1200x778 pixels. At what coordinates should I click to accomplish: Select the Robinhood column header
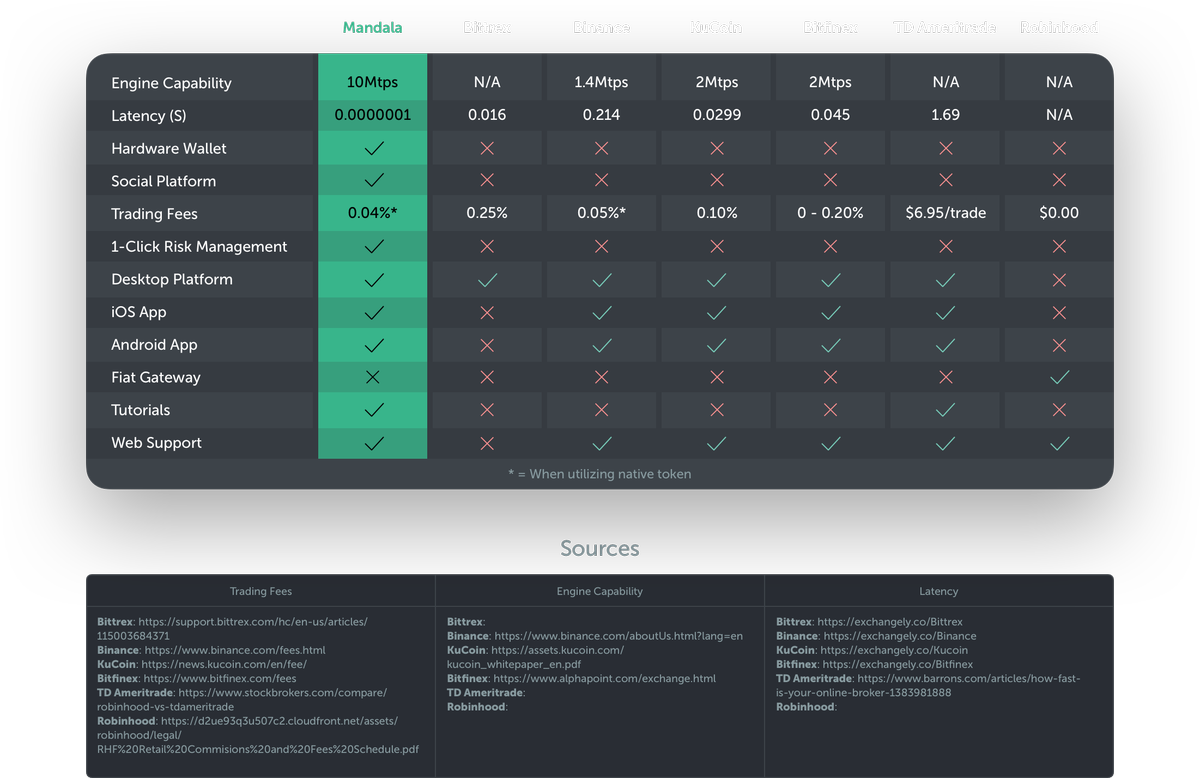(x=1059, y=27)
